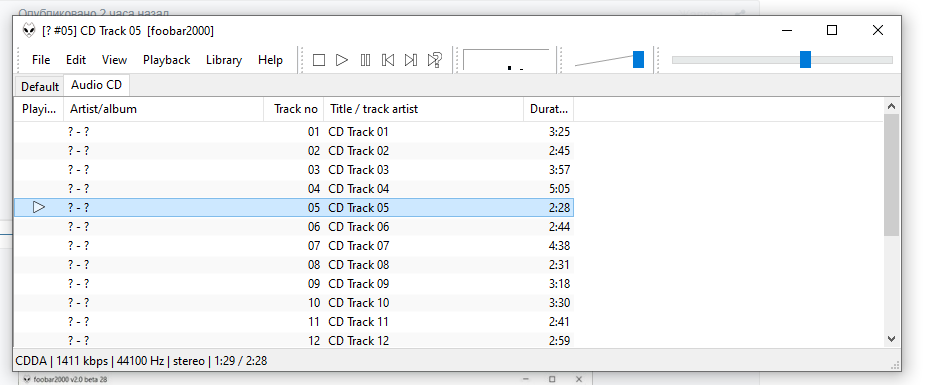
Task: Click the 4:38 duration of Track 07
Action: (x=559, y=246)
